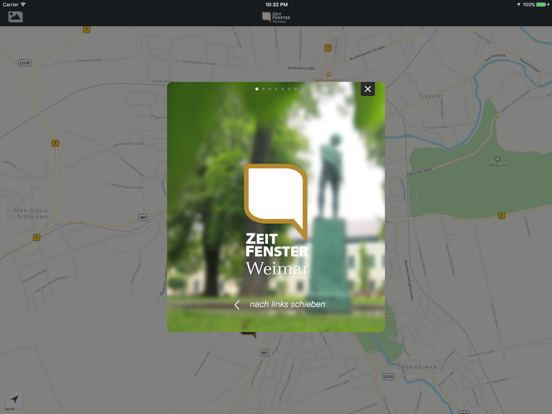This screenshot has height=414, width=552.
Task: Tap the 'nach links schieben' hint text
Action: click(287, 304)
